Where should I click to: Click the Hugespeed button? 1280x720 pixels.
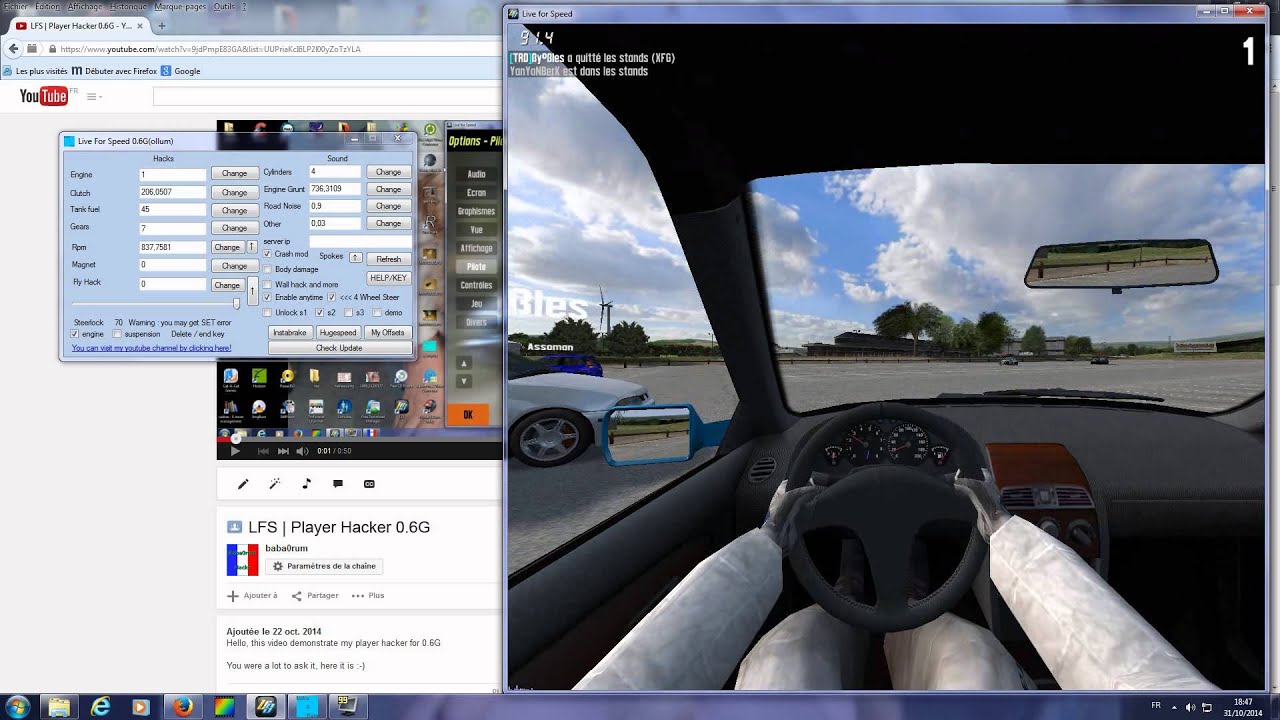pyautogui.click(x=337, y=333)
